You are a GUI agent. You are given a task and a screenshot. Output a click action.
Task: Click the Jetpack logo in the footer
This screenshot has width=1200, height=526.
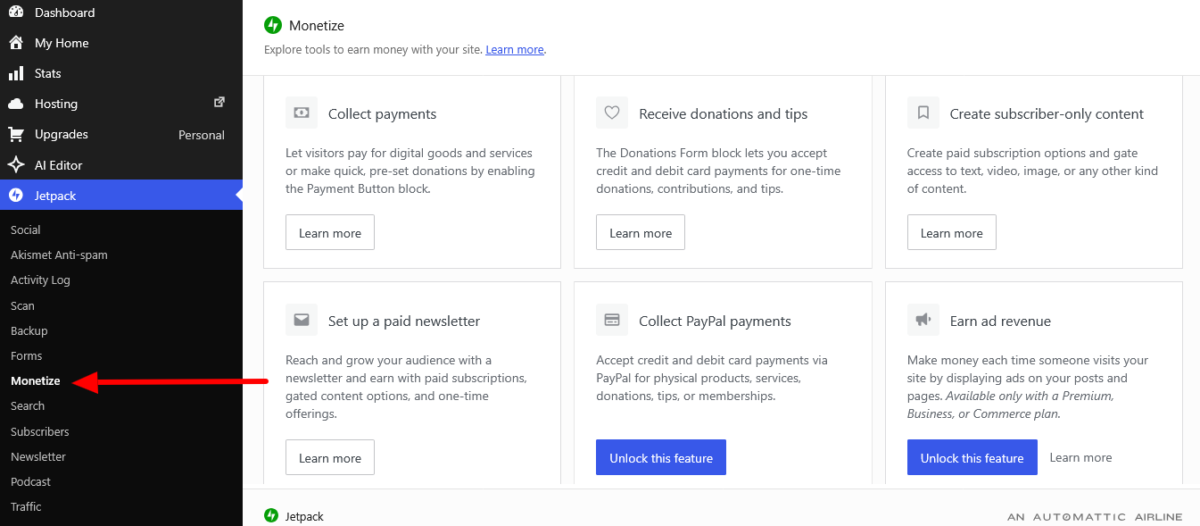pyautogui.click(x=271, y=516)
